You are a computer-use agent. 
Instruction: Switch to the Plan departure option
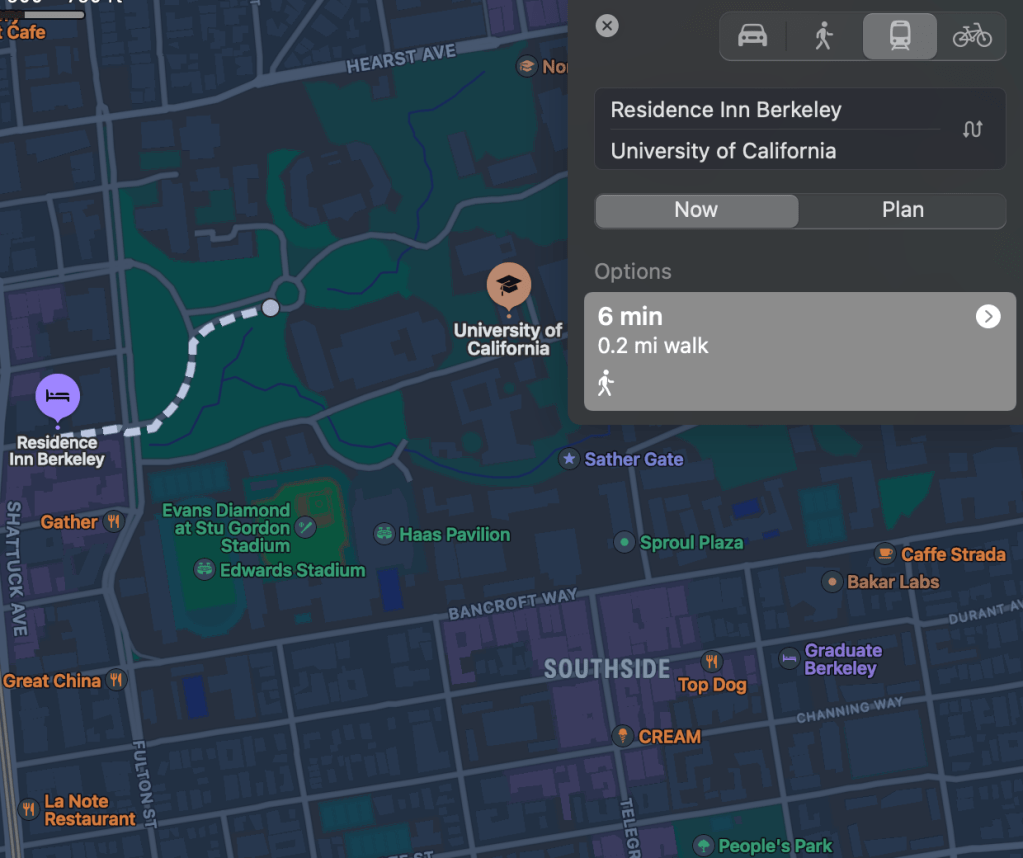click(x=902, y=210)
